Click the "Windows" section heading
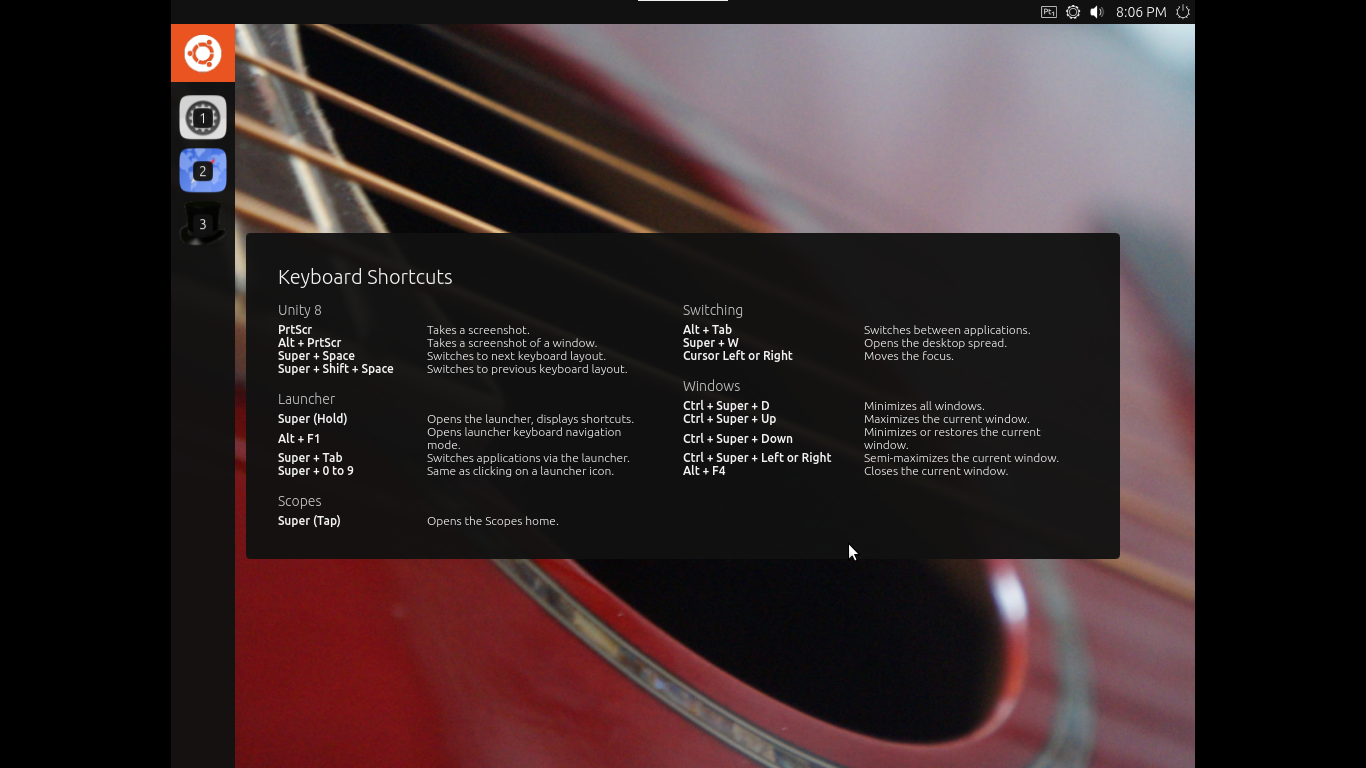Image resolution: width=1366 pixels, height=768 pixels. 711,386
